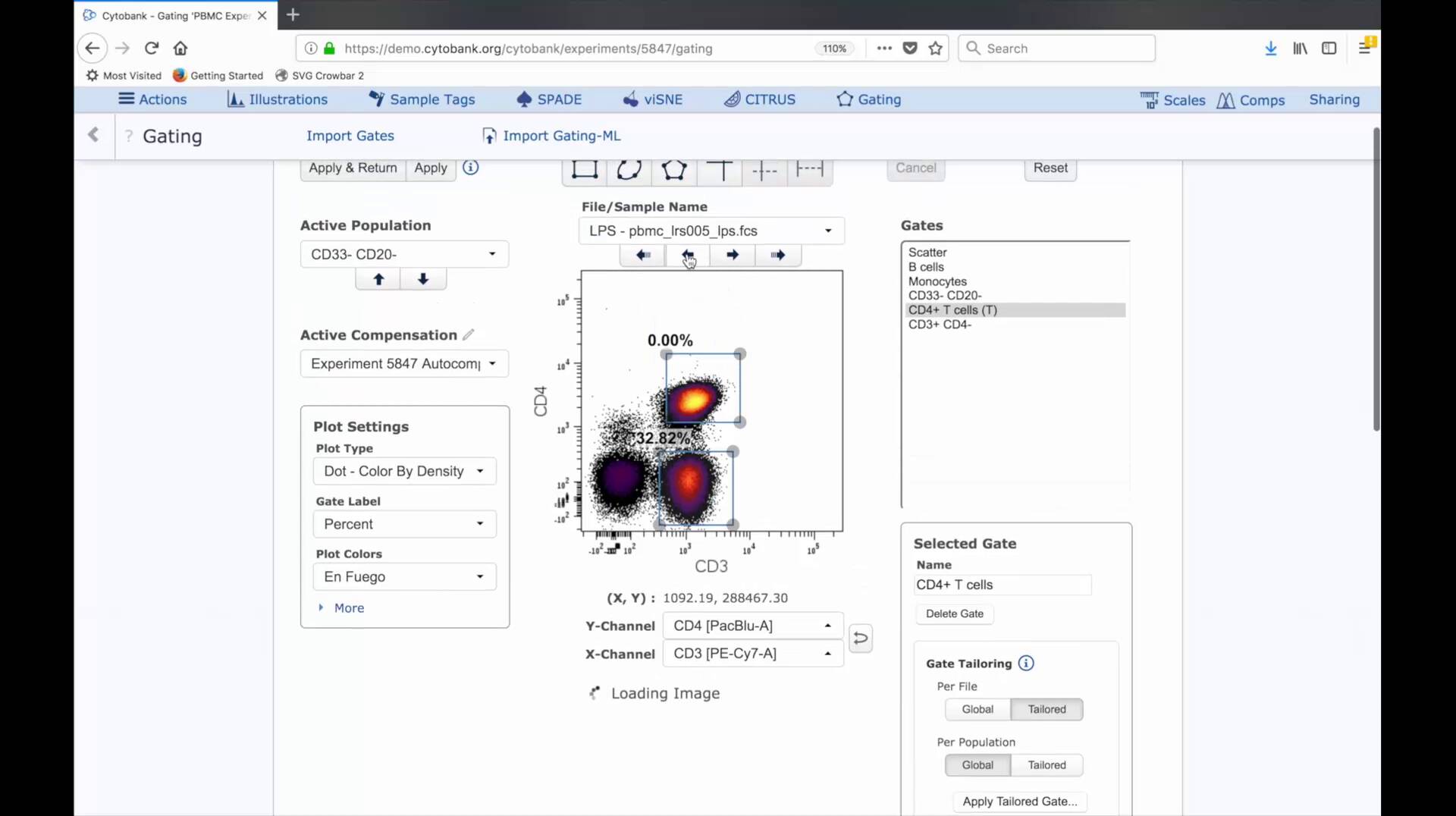The image size is (1456, 816).
Task: Expand More plot settings
Action: (x=348, y=608)
